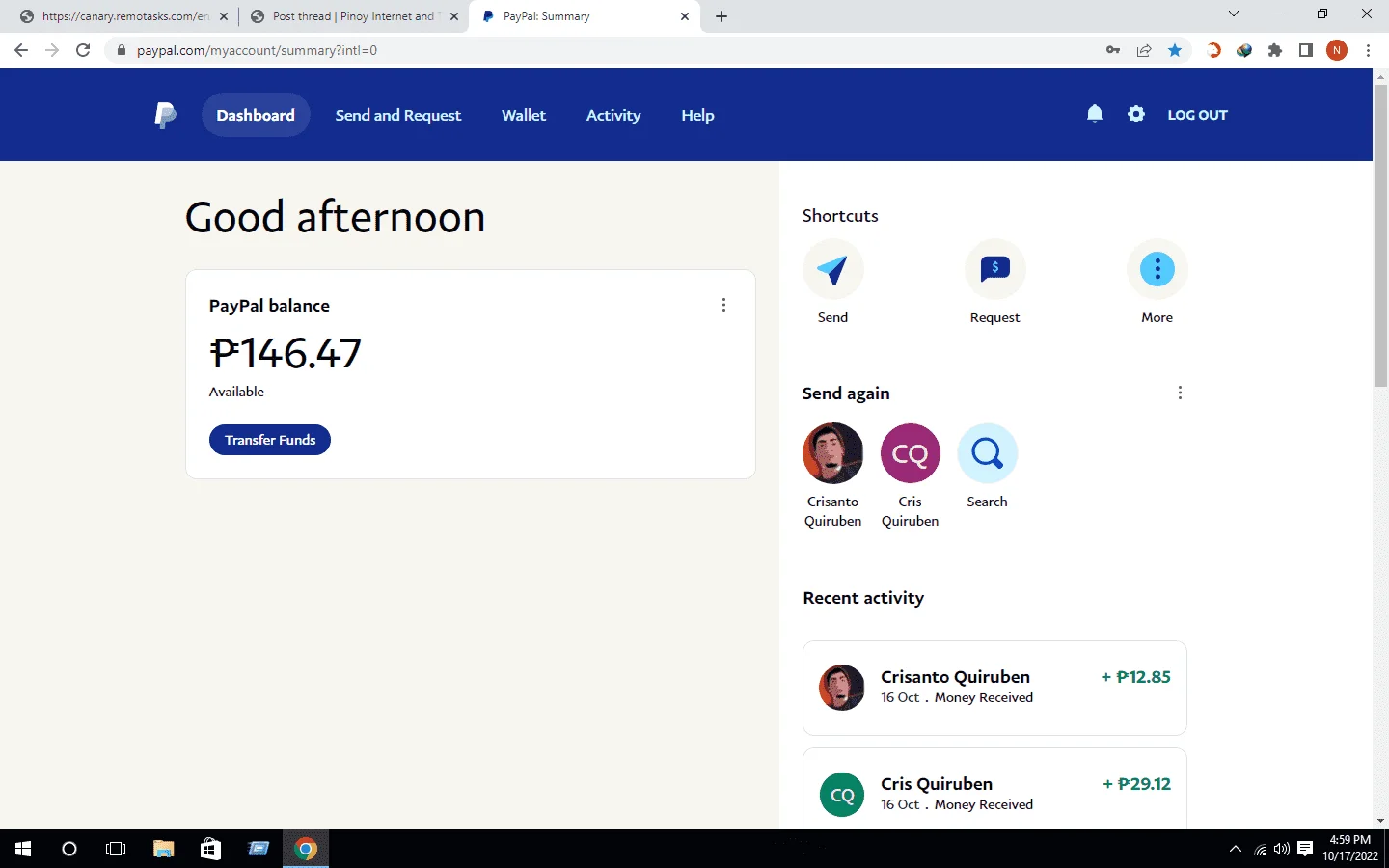The width and height of the screenshot is (1389, 868).
Task: Open the settings gear icon
Action: click(1136, 114)
